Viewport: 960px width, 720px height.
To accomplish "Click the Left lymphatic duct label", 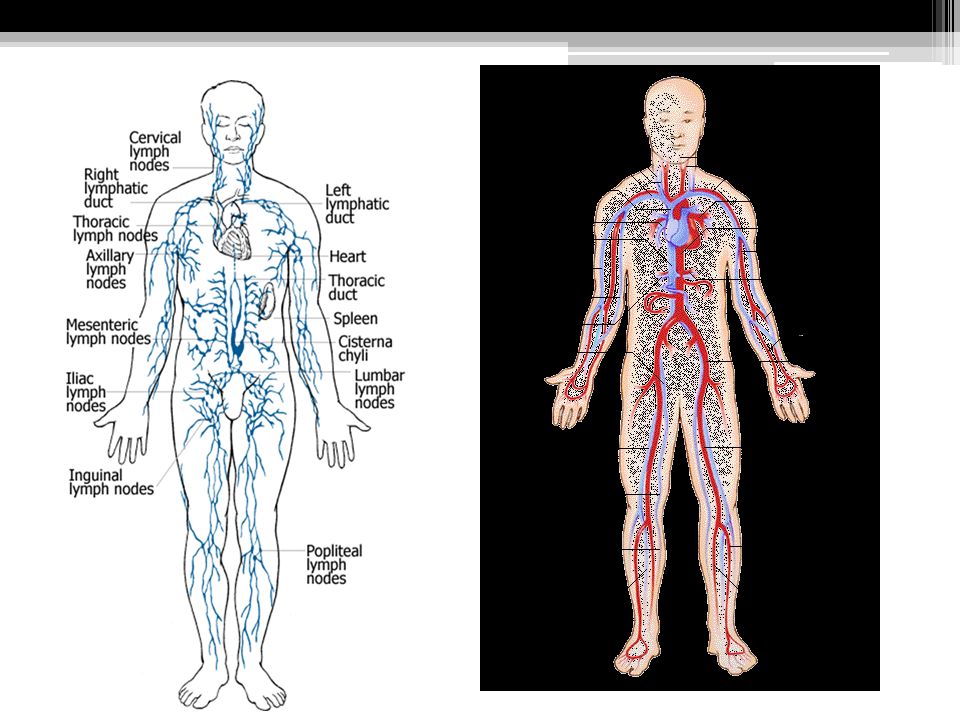I will click(x=357, y=204).
